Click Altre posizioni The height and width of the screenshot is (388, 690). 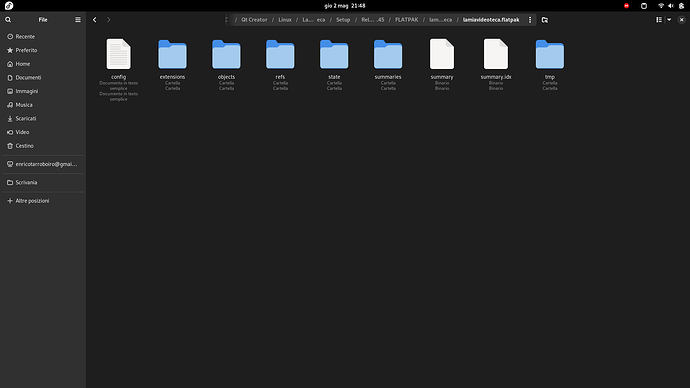pos(43,201)
